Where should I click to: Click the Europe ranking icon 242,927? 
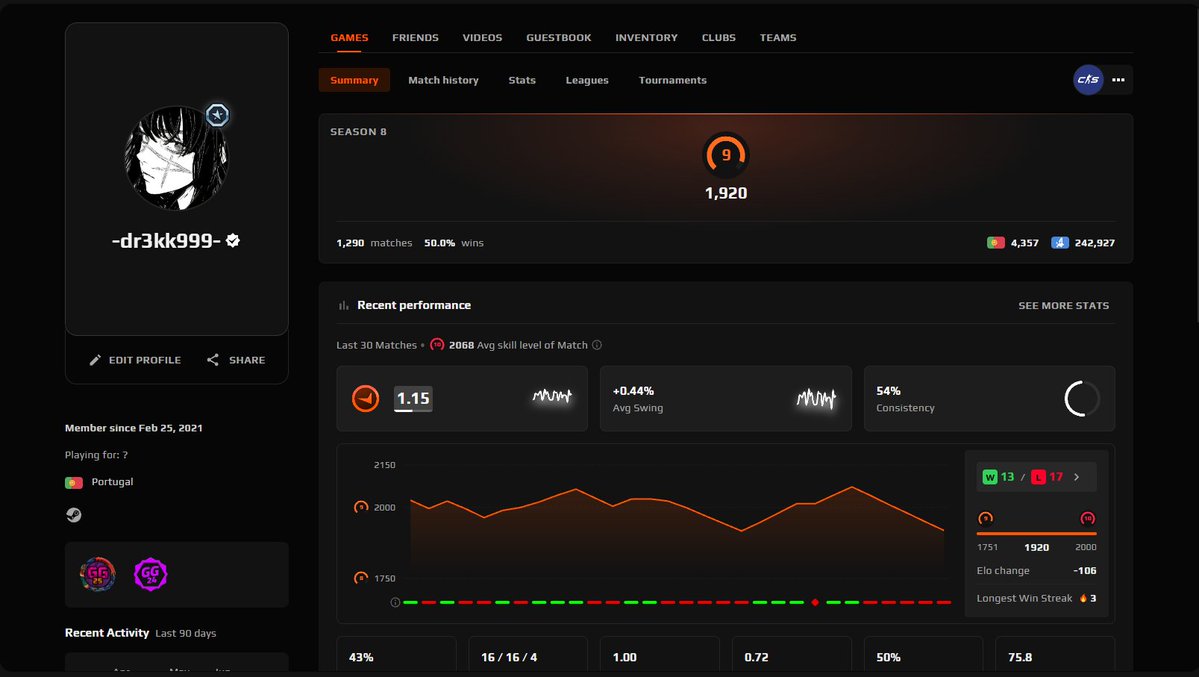pyautogui.click(x=1060, y=242)
